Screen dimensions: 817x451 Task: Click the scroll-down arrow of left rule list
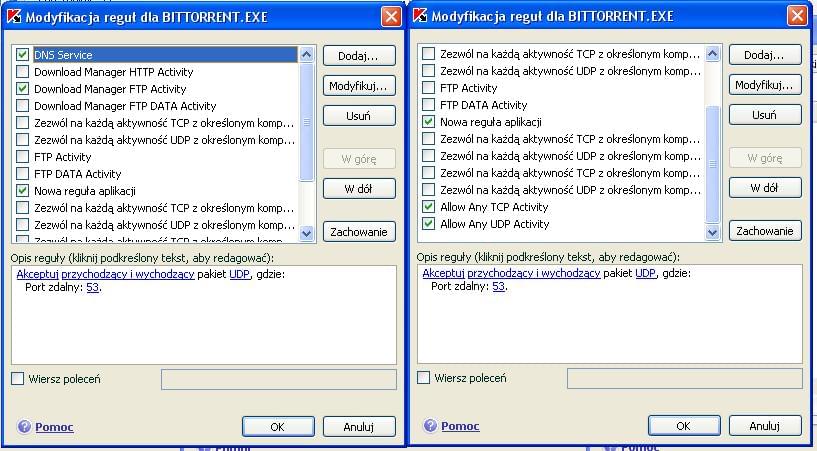(x=307, y=233)
